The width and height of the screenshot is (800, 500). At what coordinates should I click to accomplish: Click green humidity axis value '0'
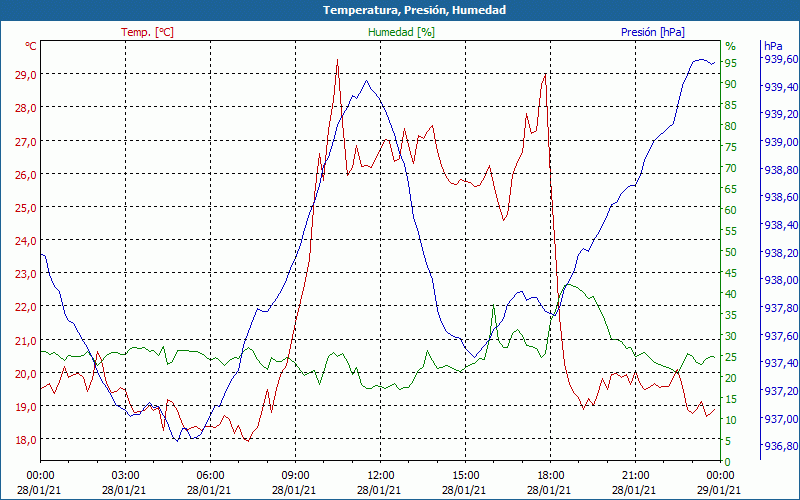coord(728,462)
